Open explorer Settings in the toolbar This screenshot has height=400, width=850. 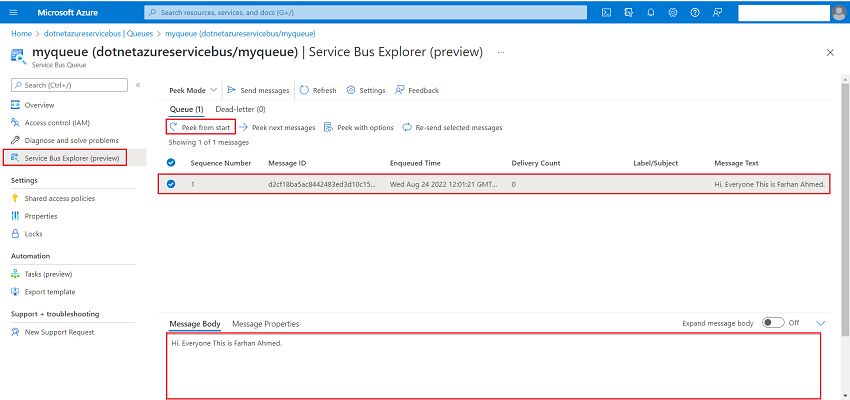[366, 91]
